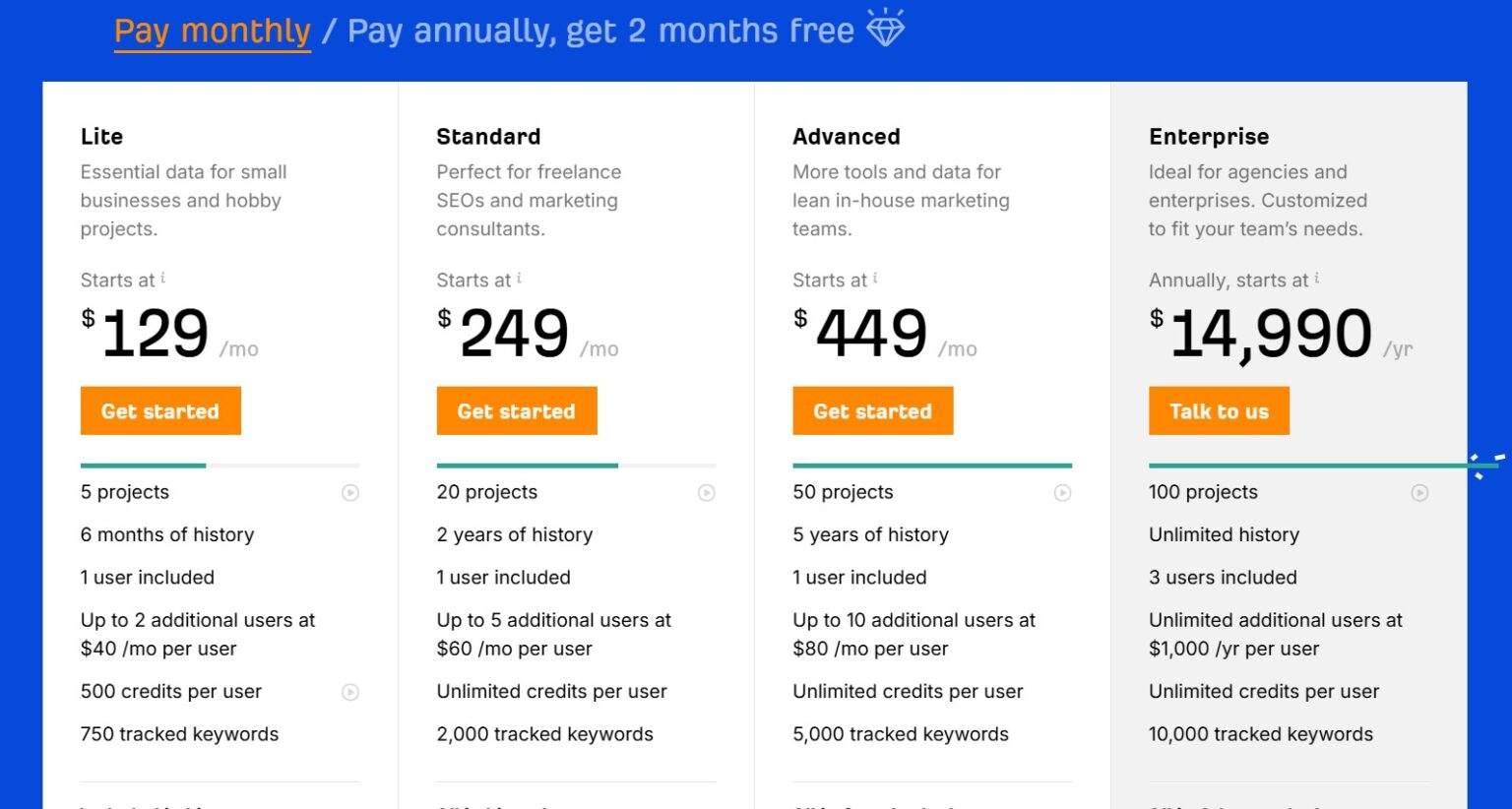This screenshot has width=1512, height=809.
Task: Click "Get started" on the Standard plan
Action: [516, 410]
